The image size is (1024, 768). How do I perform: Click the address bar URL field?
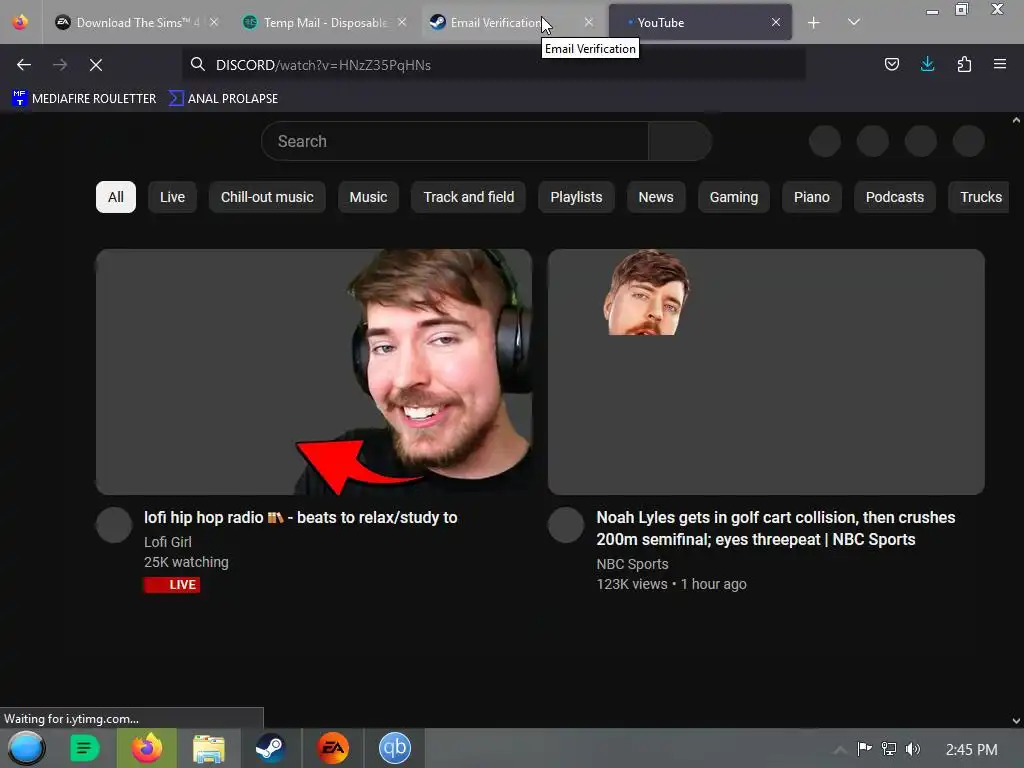493,65
